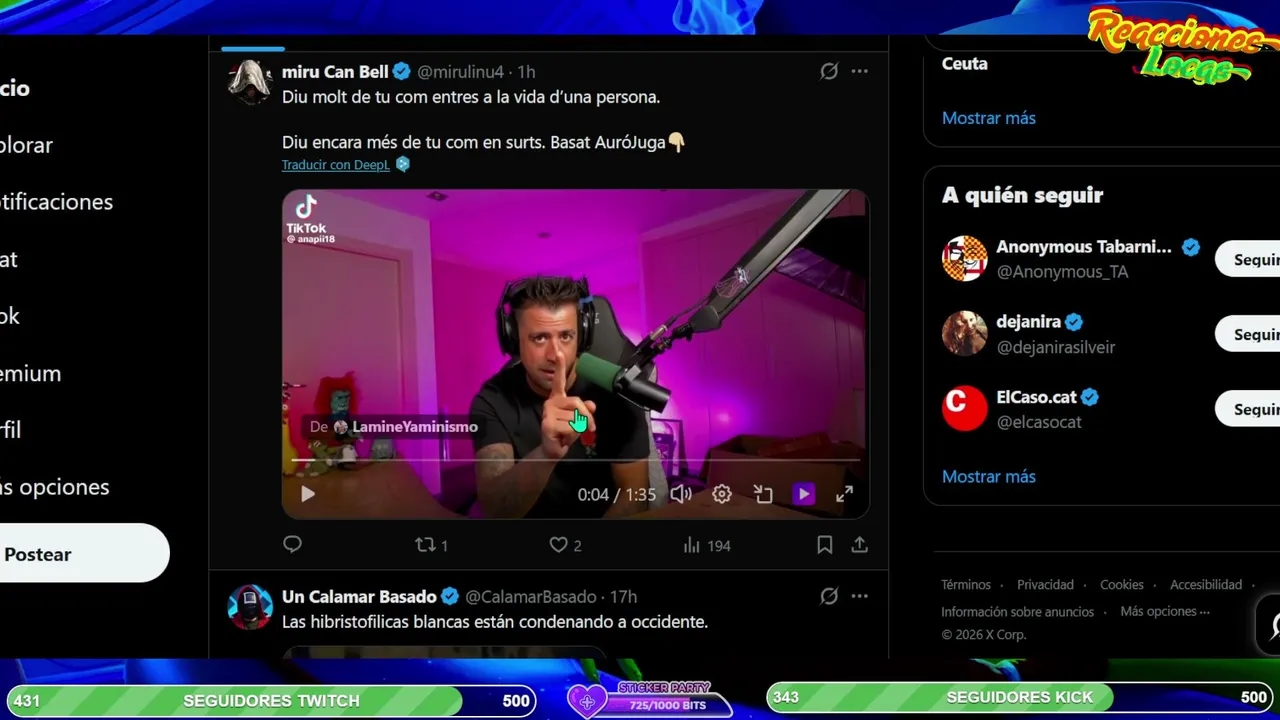Click the Seguidores Twitch progress bar
The image size is (1280, 720).
coord(271,701)
